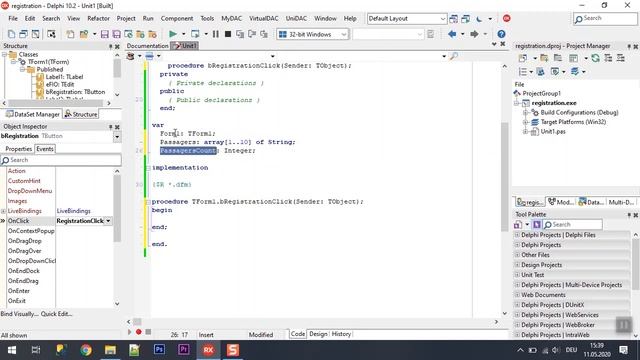Run the project with the green play button
The image size is (640, 360).
tap(173, 34)
